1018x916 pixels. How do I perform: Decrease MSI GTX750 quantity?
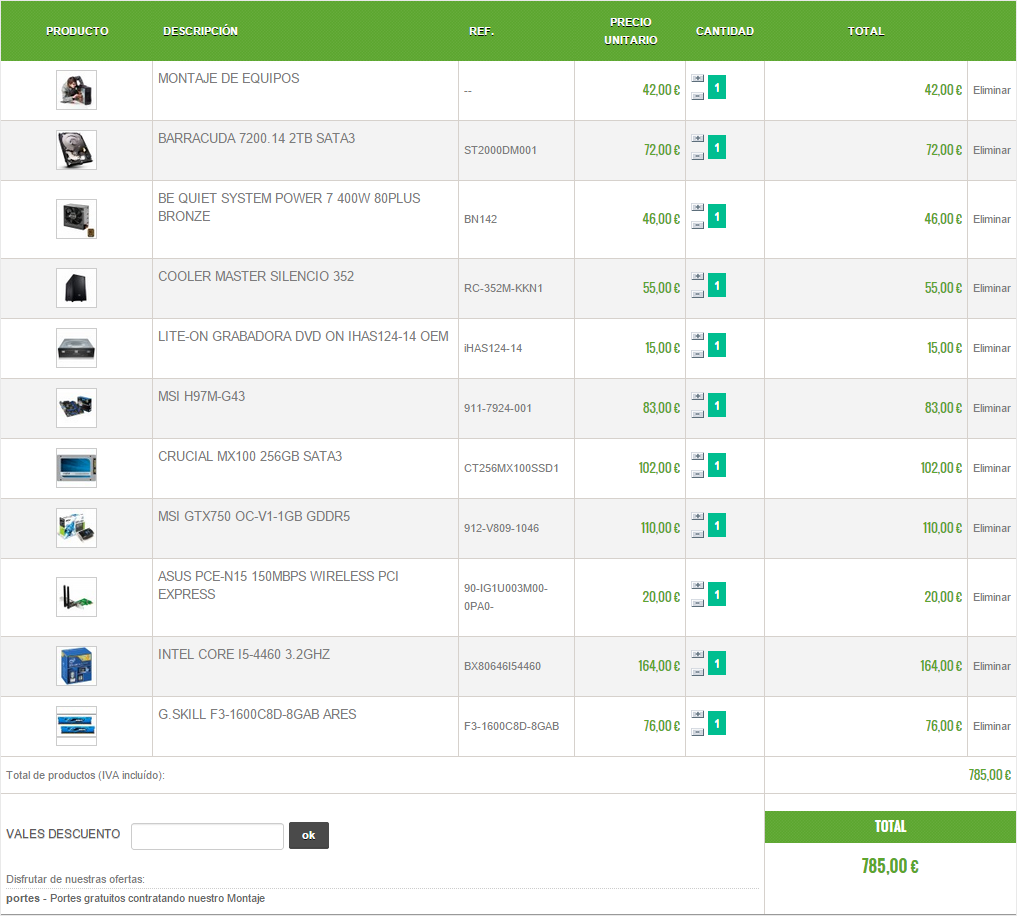coord(697,534)
